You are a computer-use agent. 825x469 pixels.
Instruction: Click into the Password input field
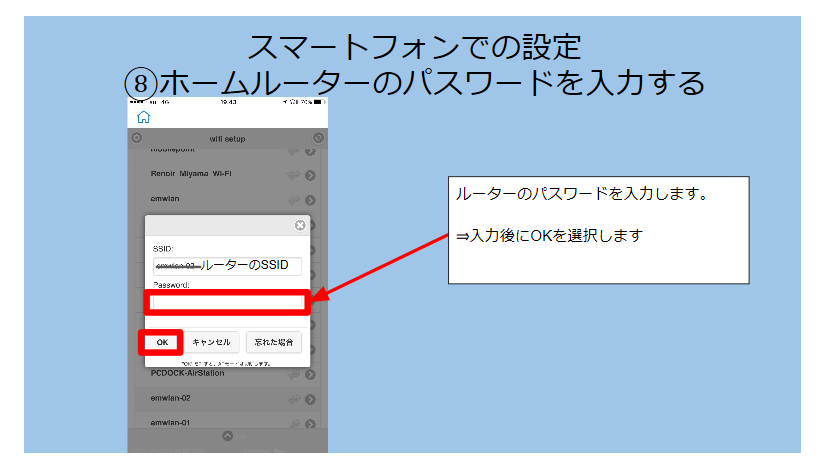click(227, 302)
